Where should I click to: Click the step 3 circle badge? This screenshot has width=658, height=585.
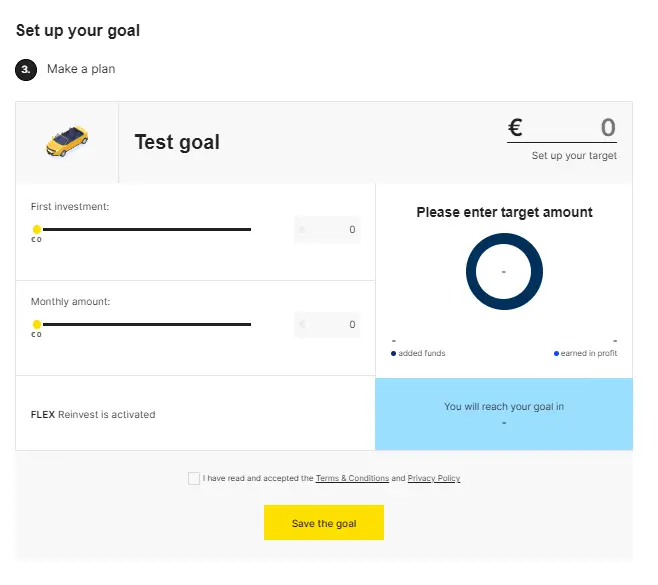pos(26,70)
